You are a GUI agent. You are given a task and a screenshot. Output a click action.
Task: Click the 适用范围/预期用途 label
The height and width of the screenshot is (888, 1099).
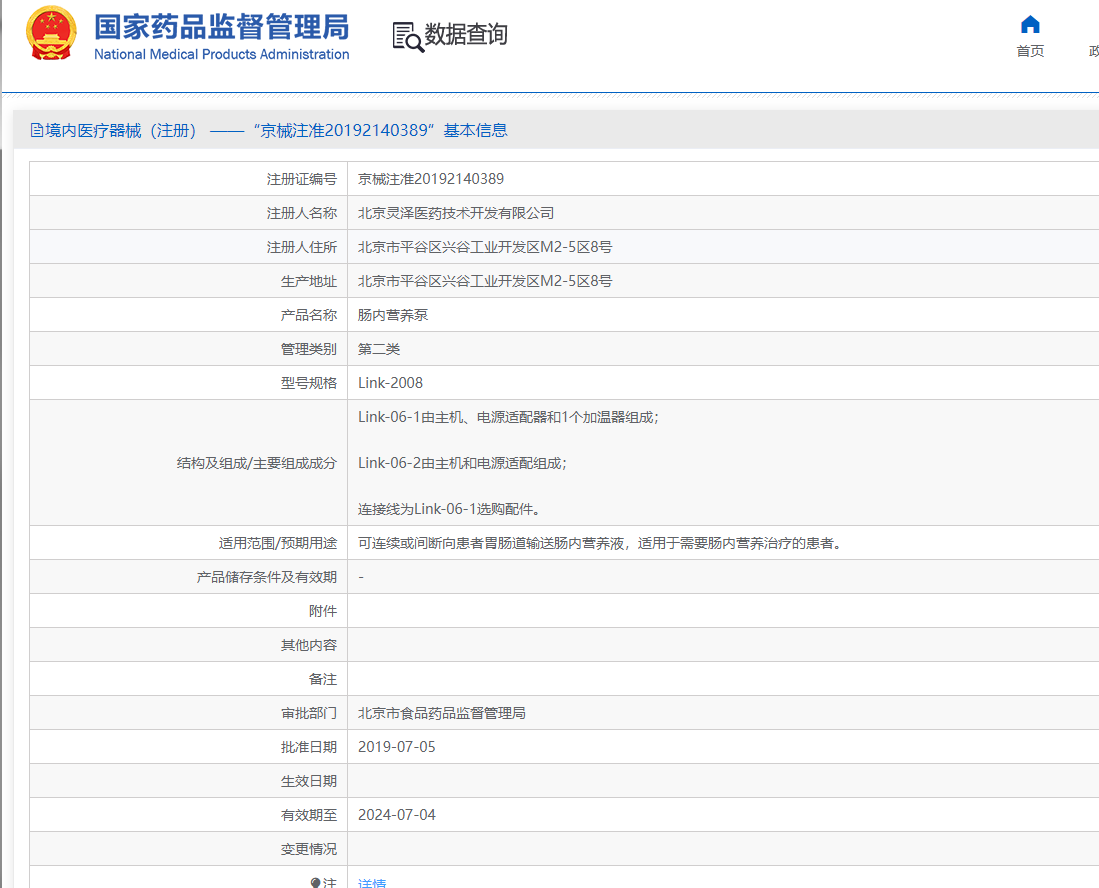point(278,543)
